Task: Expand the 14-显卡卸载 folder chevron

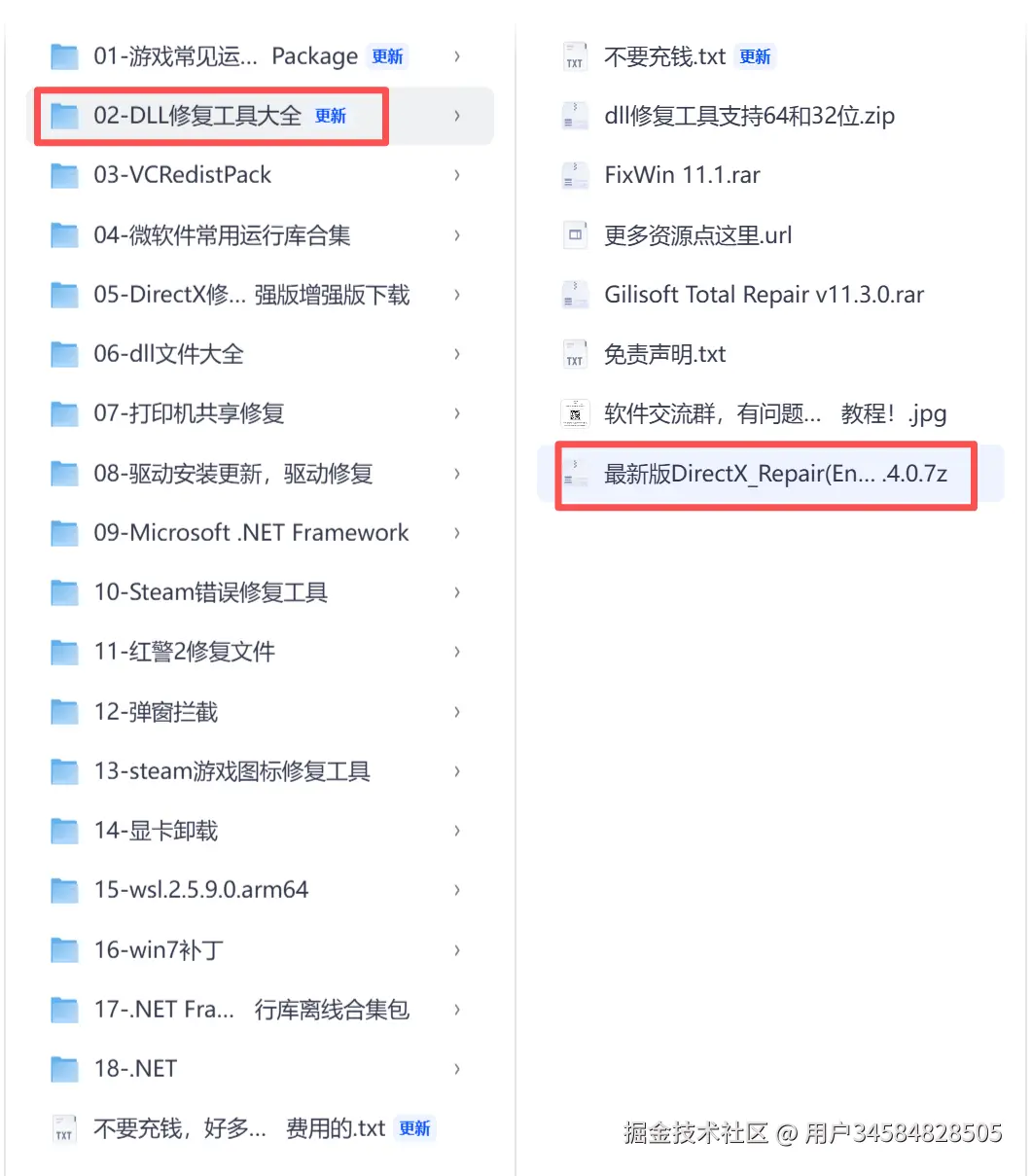Action: tap(457, 831)
